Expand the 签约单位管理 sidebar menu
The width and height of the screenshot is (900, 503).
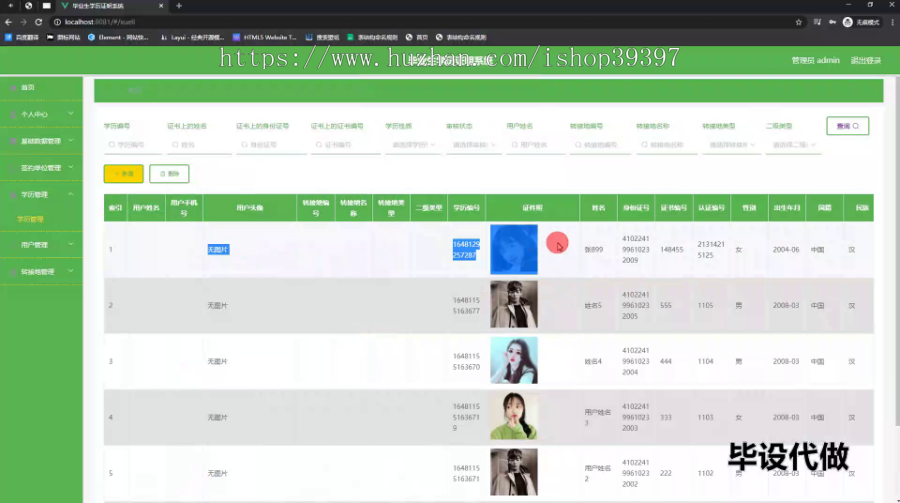click(71, 167)
